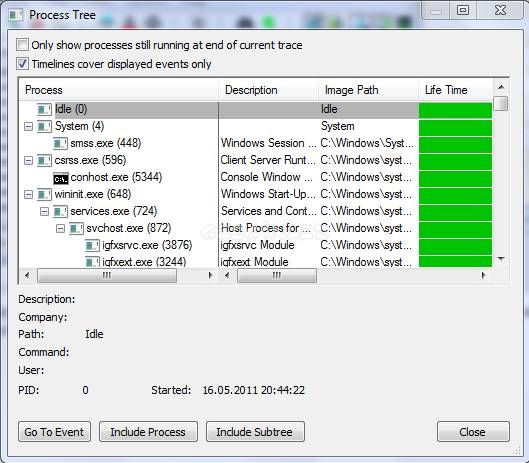Click the Include Process button
529x463 pixels.
coord(148,432)
